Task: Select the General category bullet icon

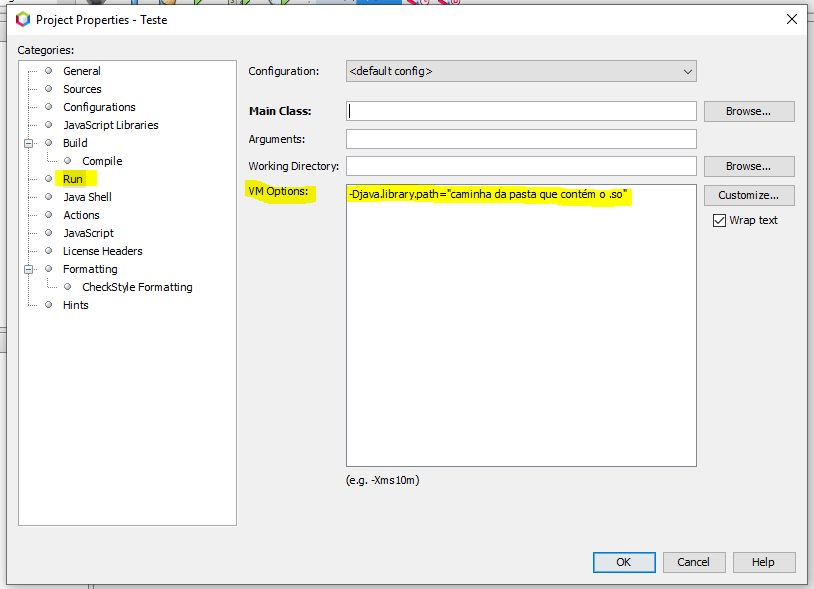Action: point(49,71)
